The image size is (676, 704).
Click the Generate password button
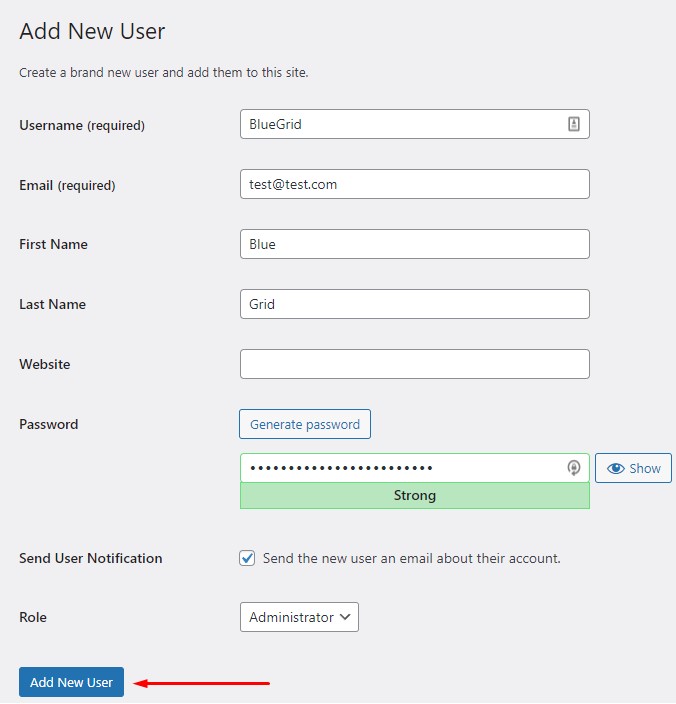pos(305,424)
